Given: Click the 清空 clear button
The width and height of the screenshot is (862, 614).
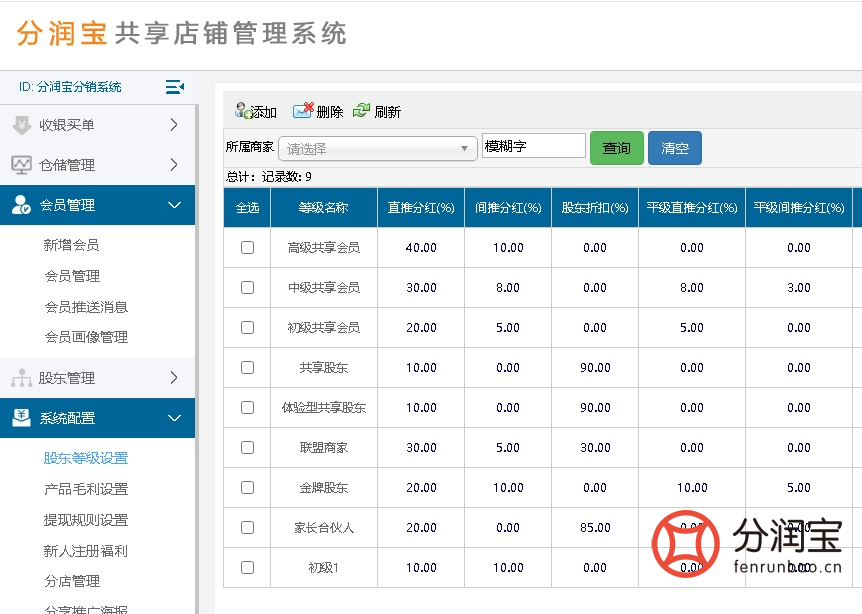Looking at the screenshot, I should (674, 147).
